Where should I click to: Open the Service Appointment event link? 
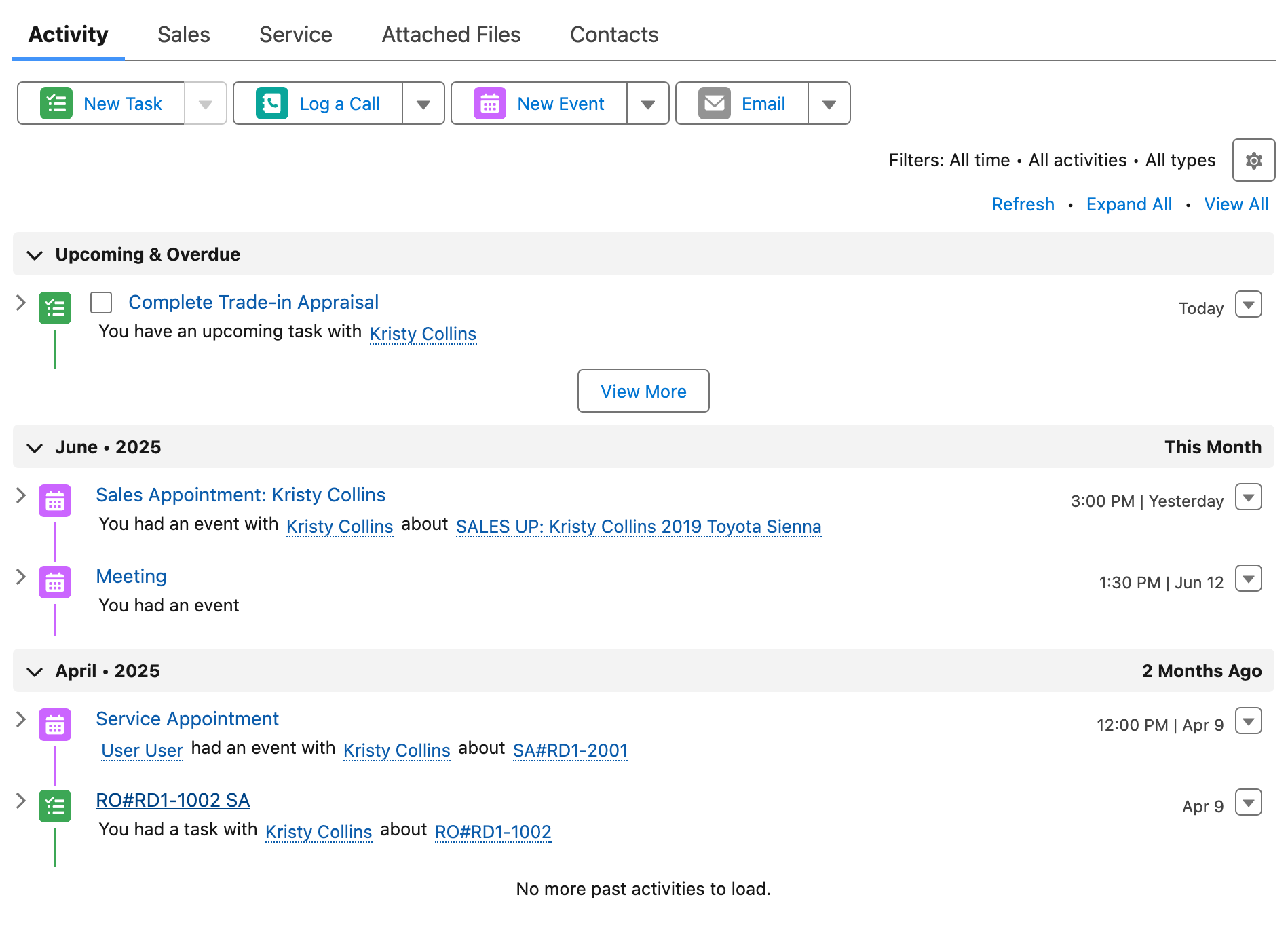tap(187, 719)
